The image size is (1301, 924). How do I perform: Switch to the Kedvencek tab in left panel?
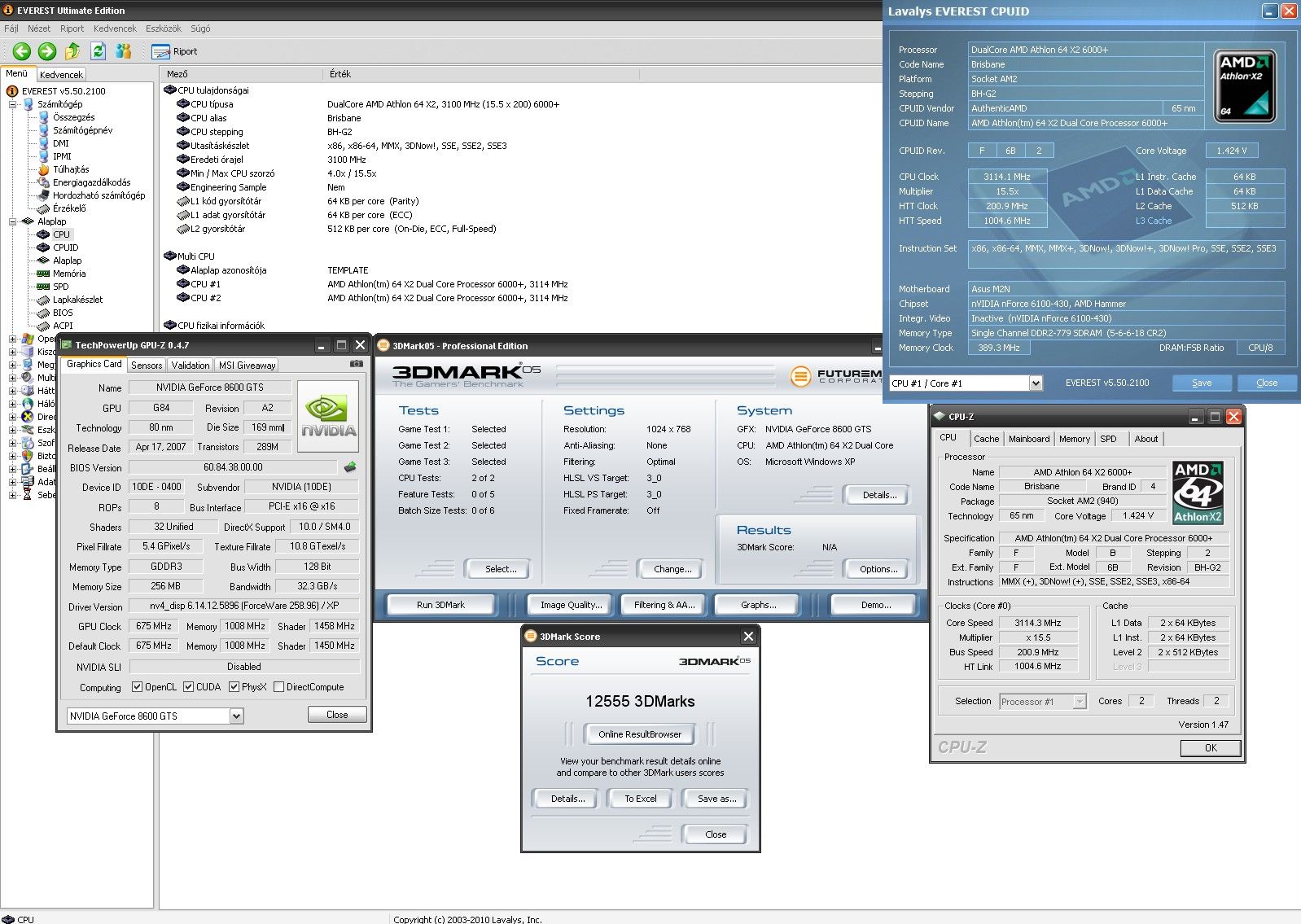tap(61, 74)
